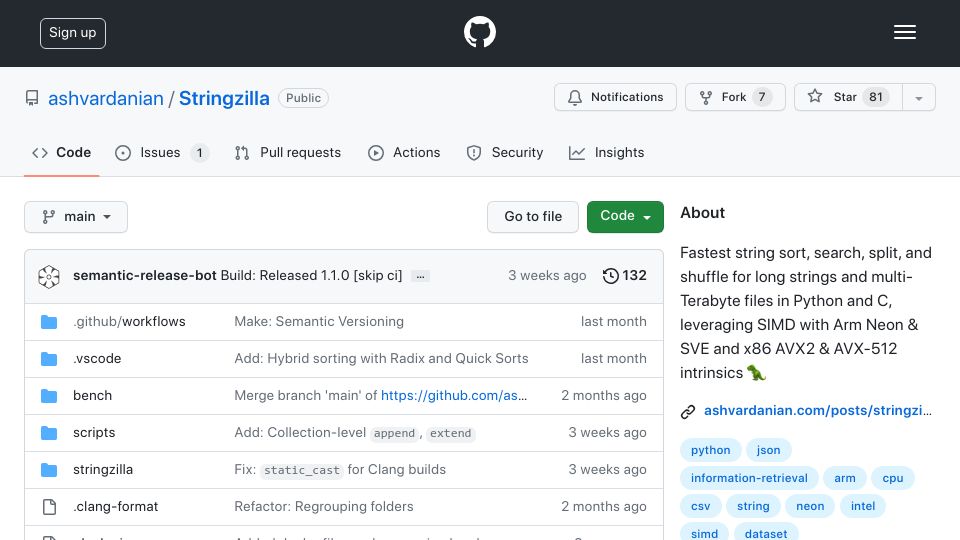This screenshot has height=540, width=960.
Task: Open the bench folder name
Action: 92,396
